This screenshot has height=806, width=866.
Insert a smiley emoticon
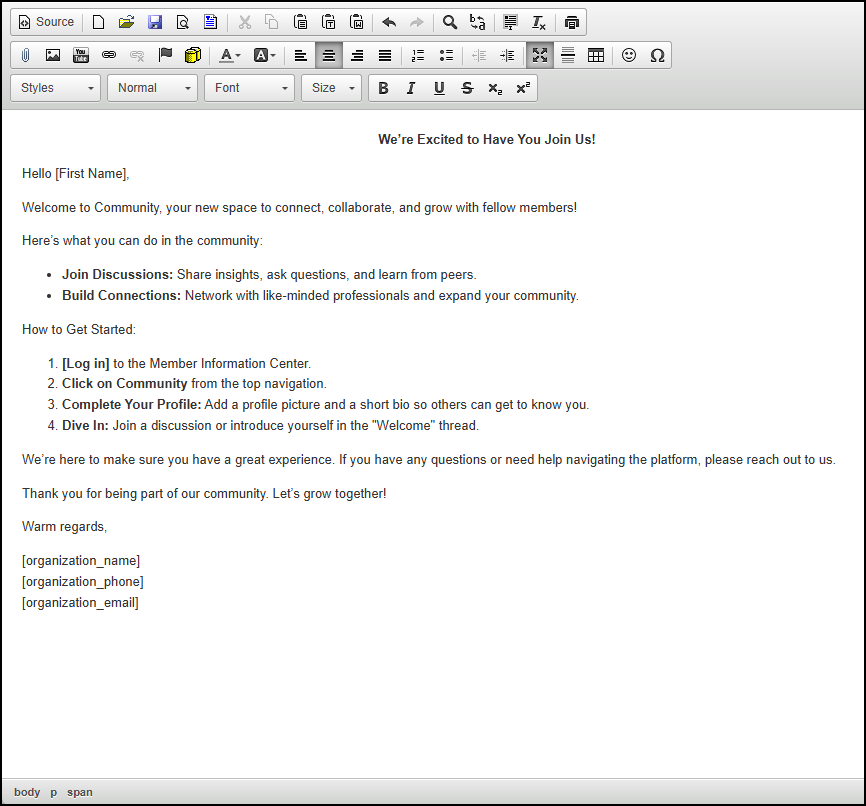click(629, 55)
